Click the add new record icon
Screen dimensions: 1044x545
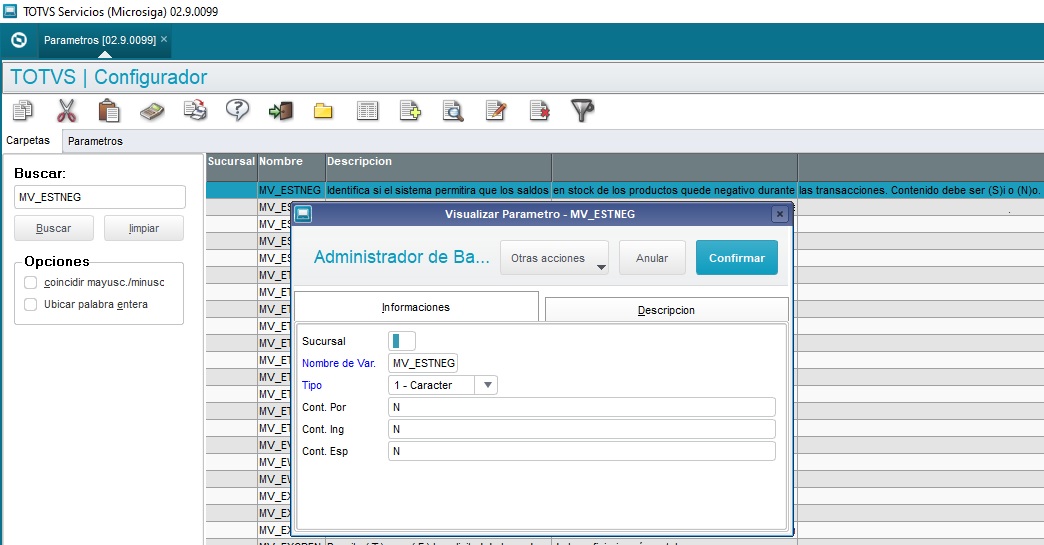410,110
